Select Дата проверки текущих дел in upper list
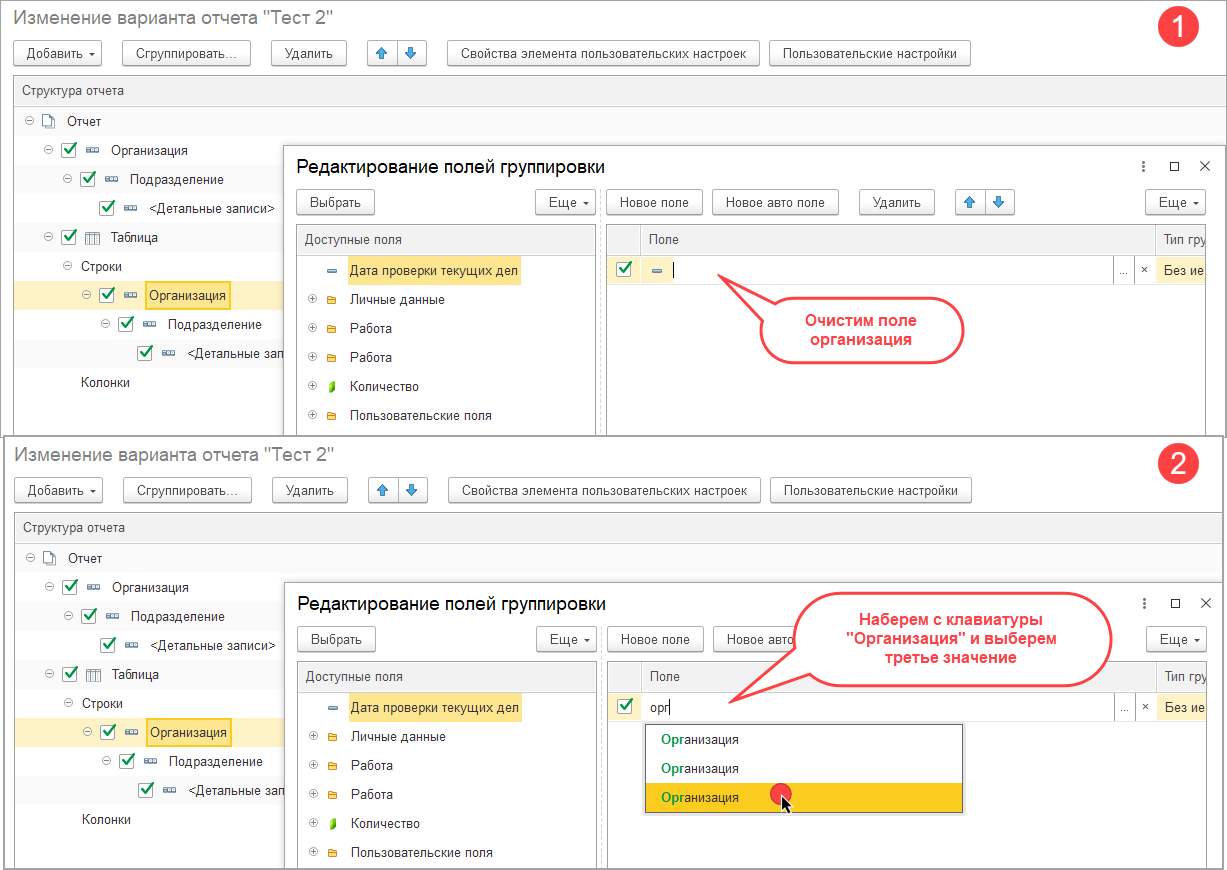 [x=434, y=270]
